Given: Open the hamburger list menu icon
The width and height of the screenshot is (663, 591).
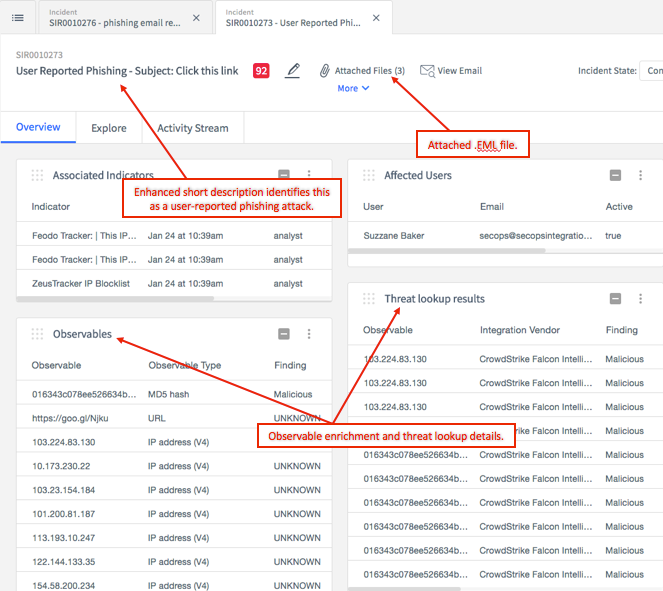Looking at the screenshot, I should [x=18, y=18].
